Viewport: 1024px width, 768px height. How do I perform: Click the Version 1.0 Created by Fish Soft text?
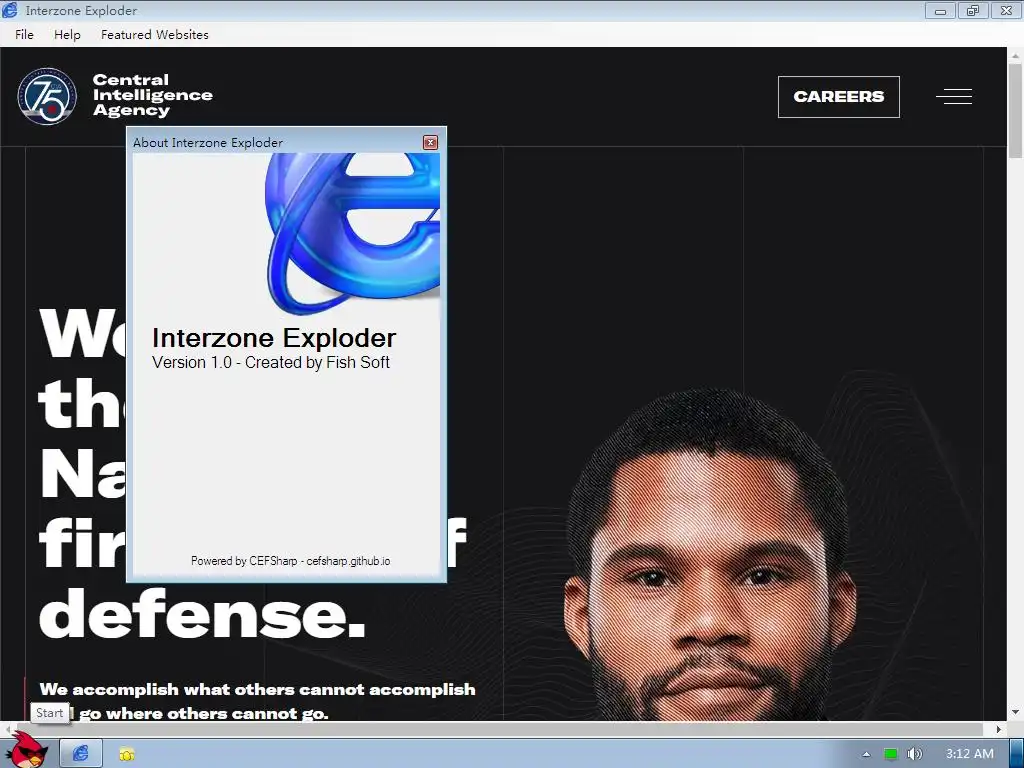[x=270, y=362]
